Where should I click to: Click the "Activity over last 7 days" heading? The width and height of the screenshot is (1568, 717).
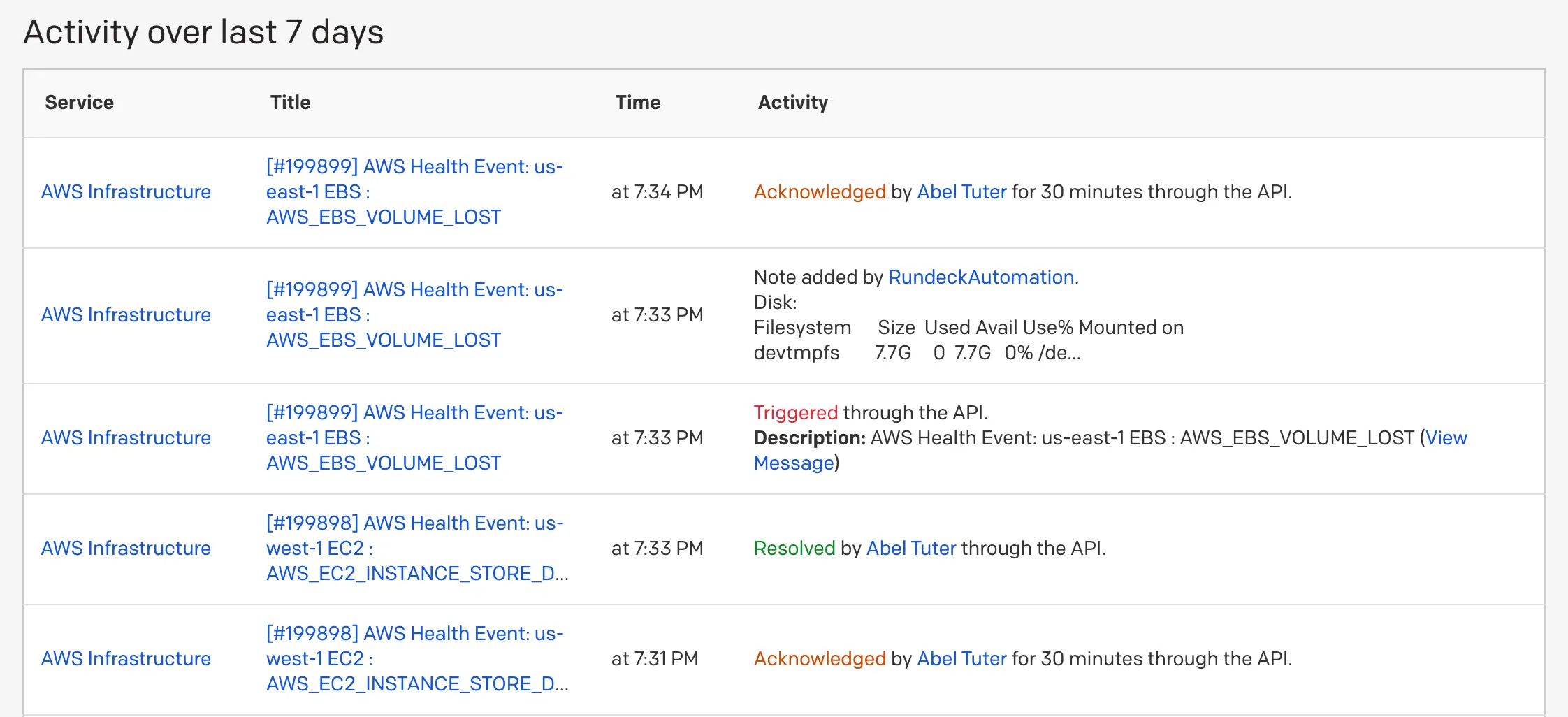[x=203, y=32]
